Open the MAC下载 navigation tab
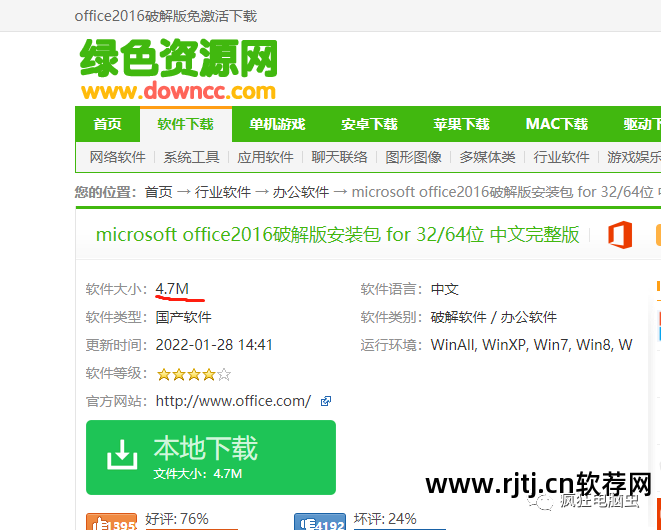Screen dimensions: 661x530 pyautogui.click(x=556, y=124)
